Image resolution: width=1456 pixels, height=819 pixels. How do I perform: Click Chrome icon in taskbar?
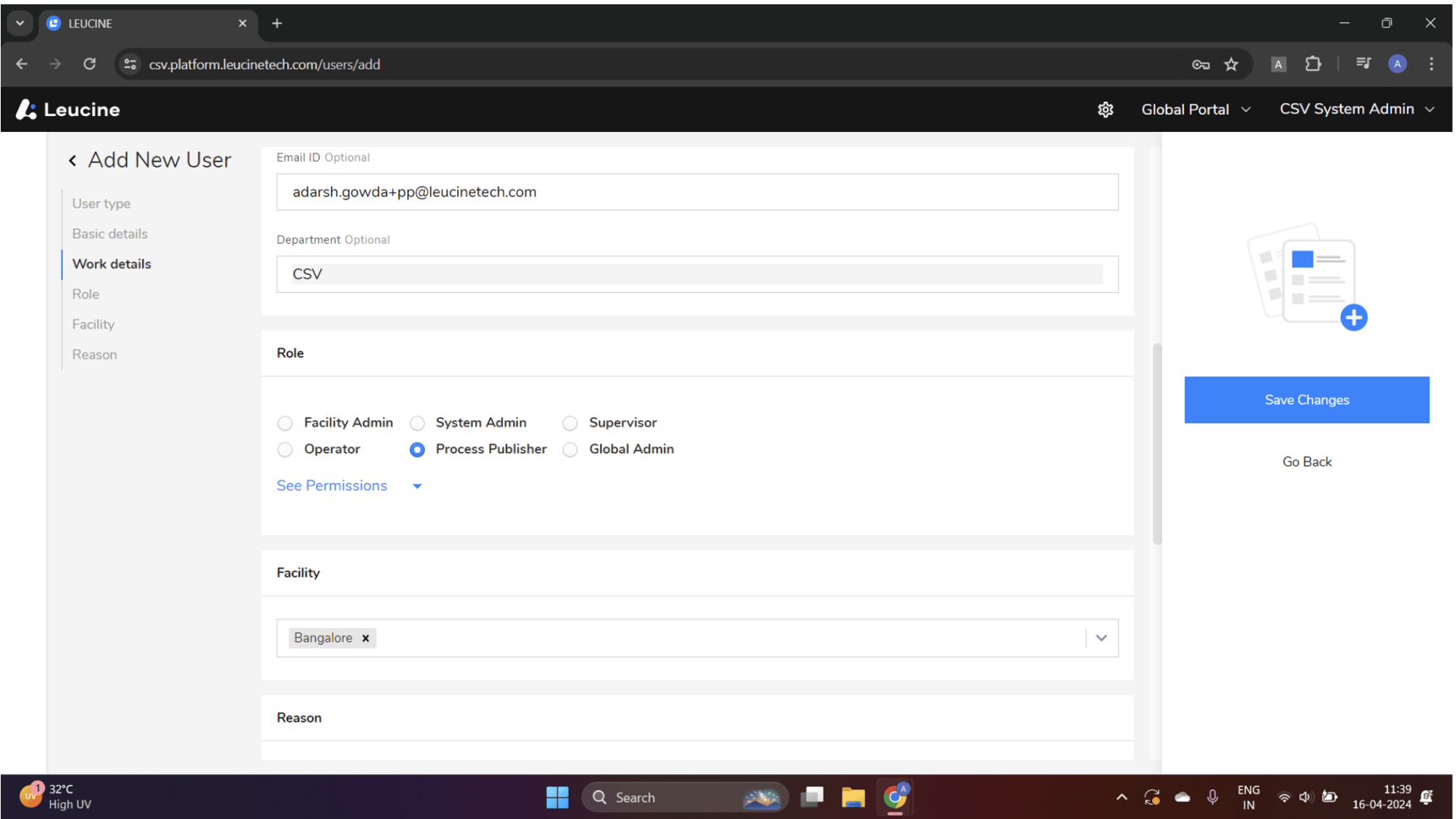[x=895, y=797]
